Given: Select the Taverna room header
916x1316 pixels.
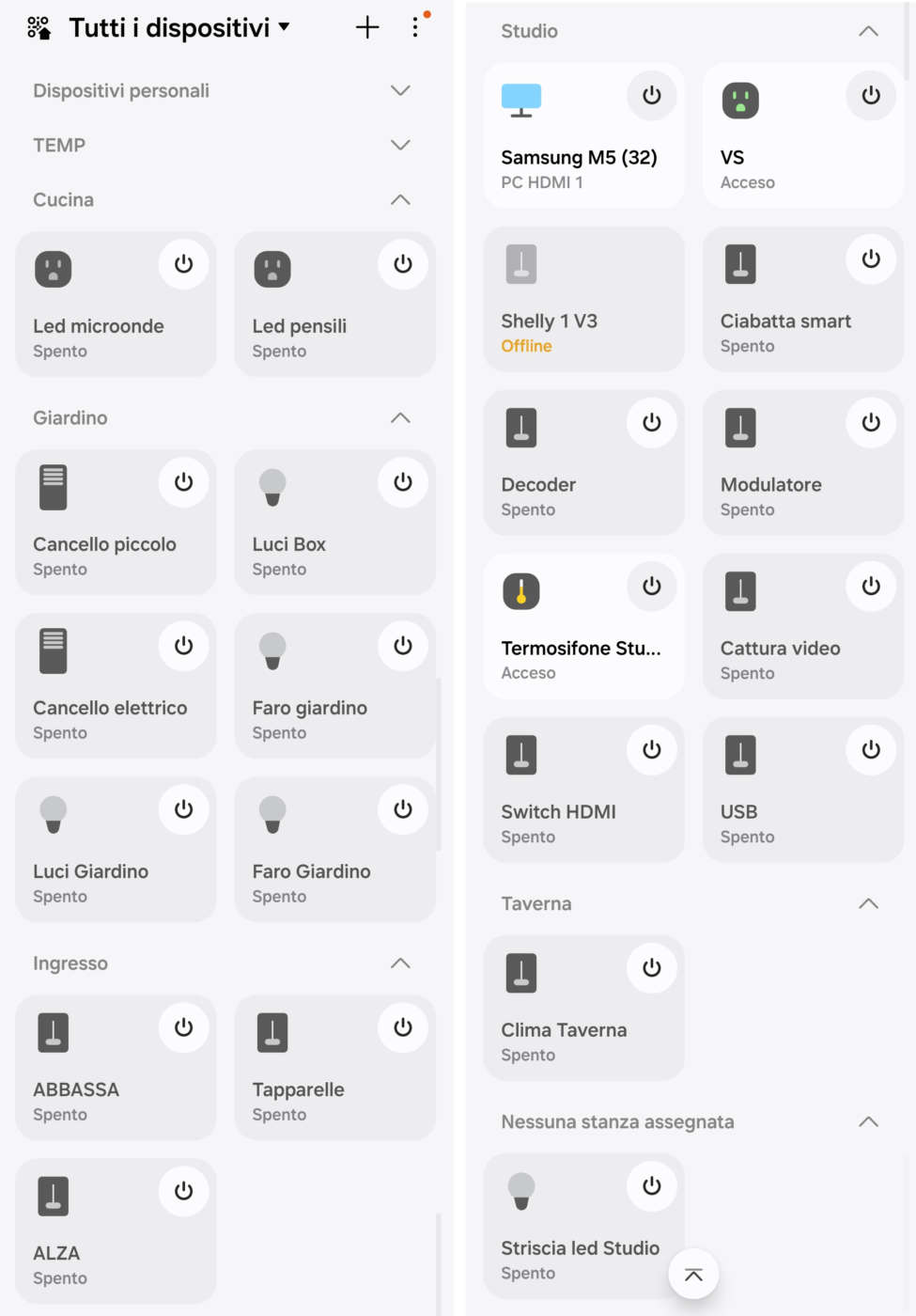Looking at the screenshot, I should (536, 903).
